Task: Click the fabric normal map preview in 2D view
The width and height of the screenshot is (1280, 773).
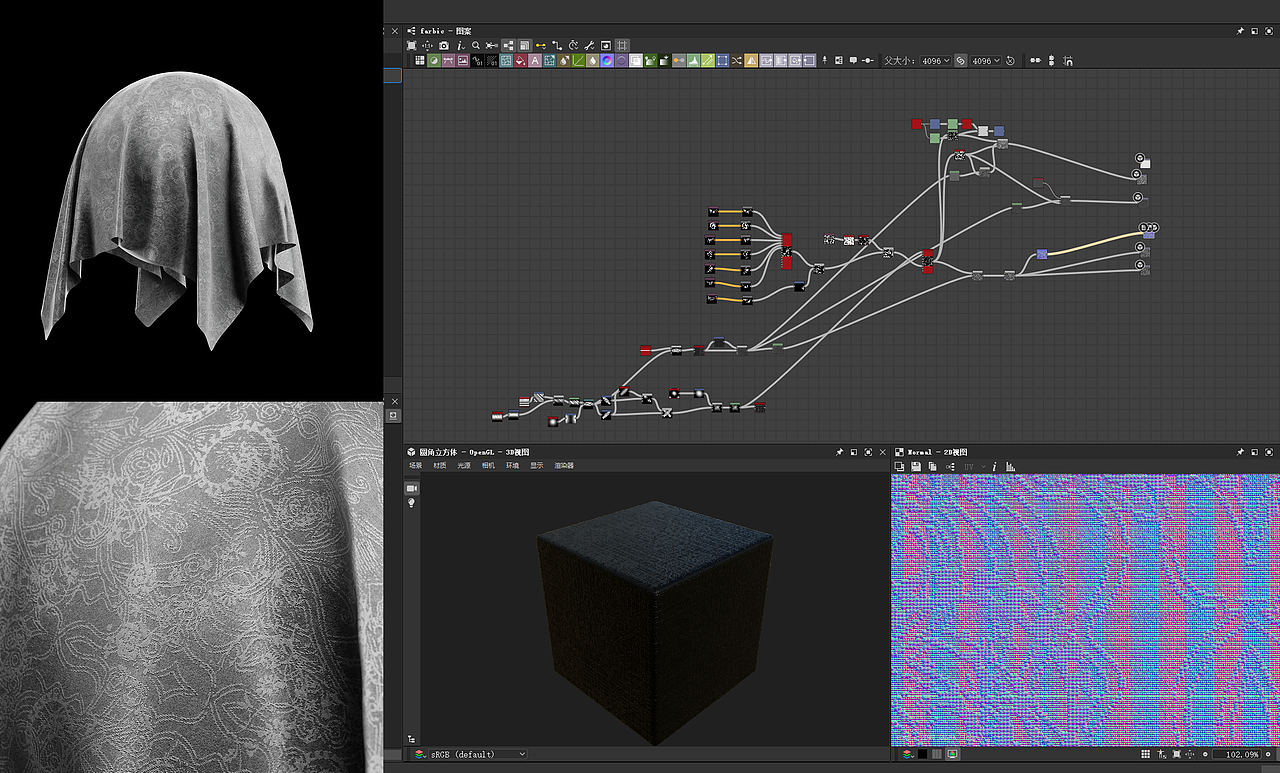Action: (1085, 609)
